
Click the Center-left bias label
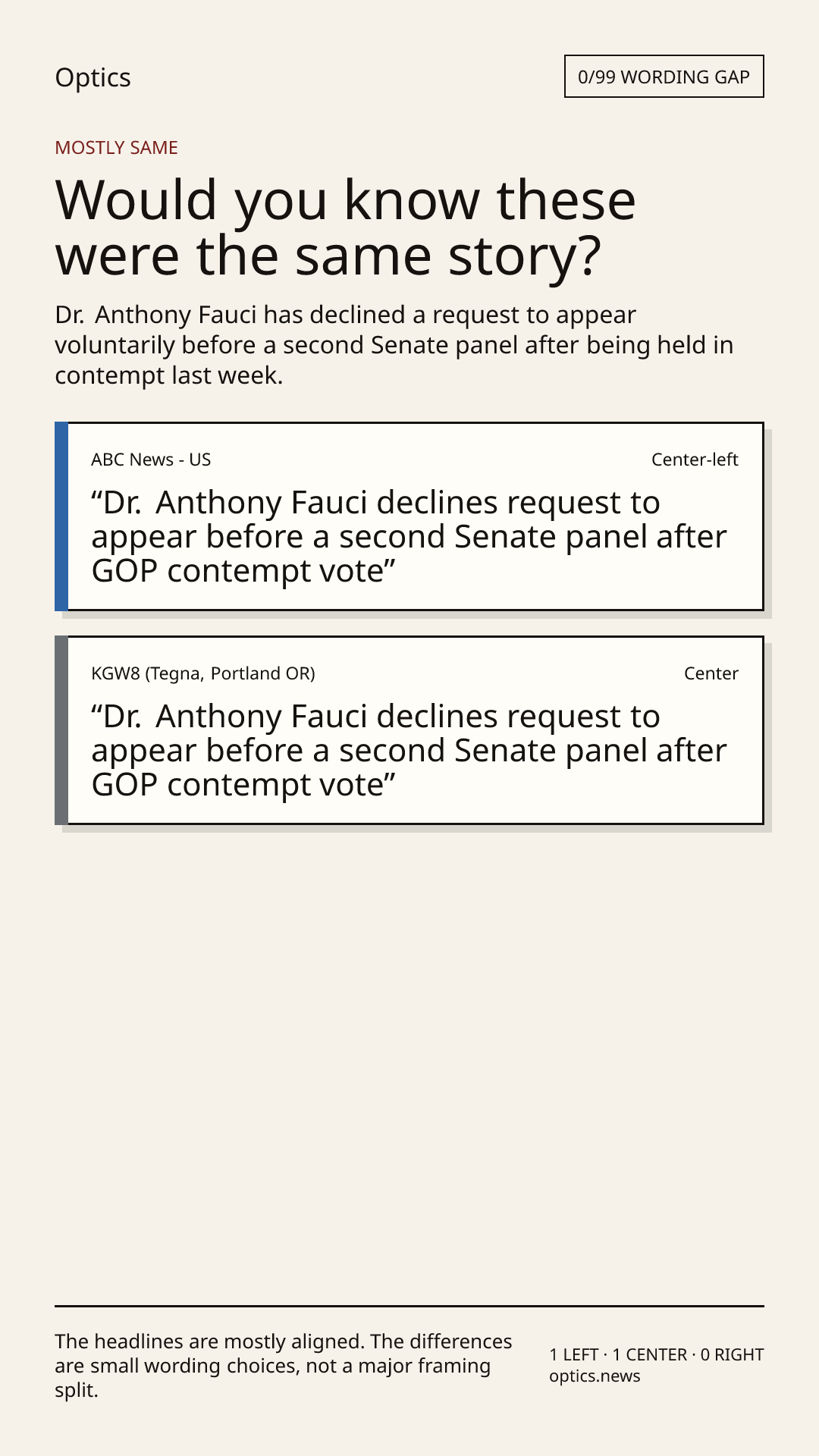click(695, 460)
